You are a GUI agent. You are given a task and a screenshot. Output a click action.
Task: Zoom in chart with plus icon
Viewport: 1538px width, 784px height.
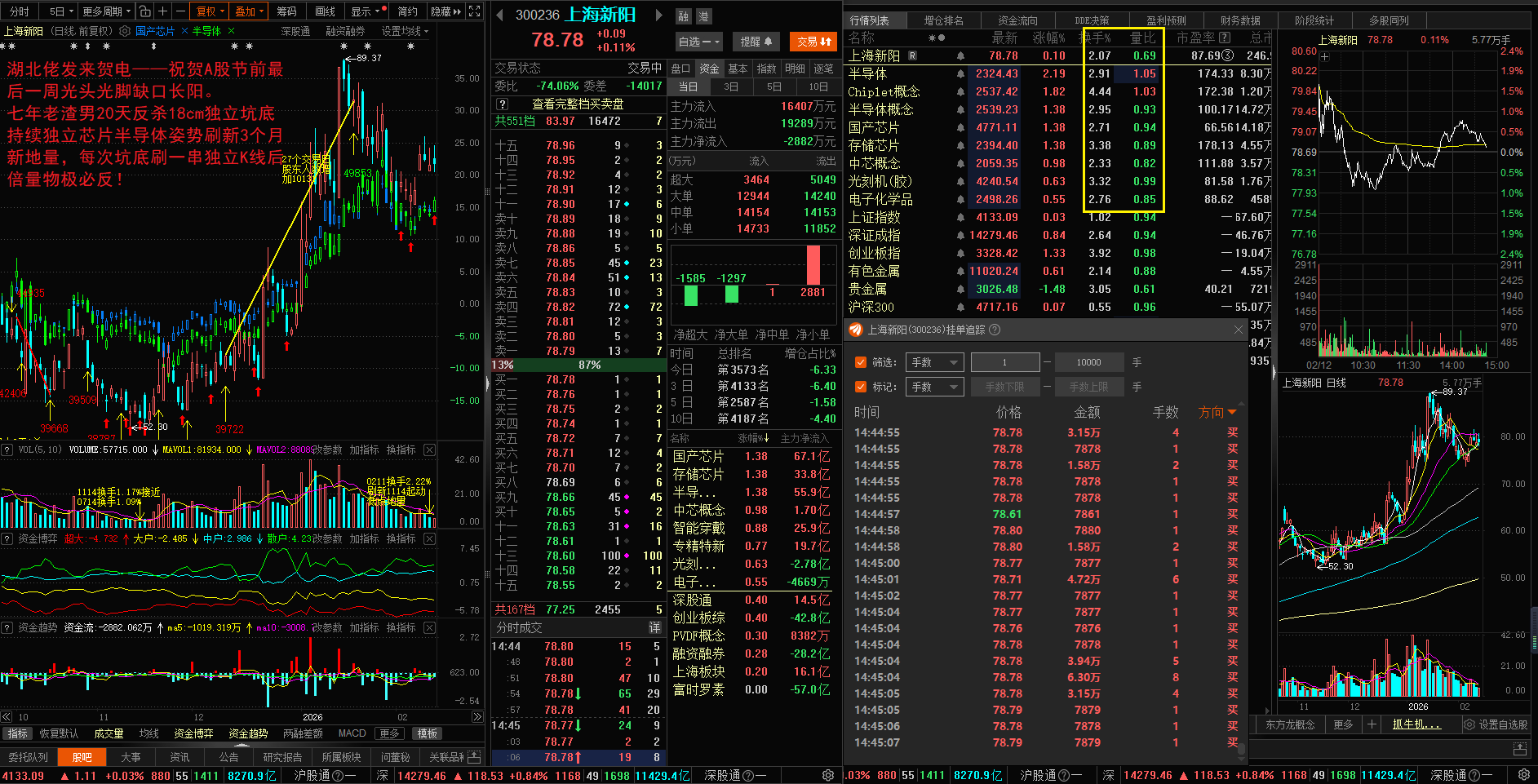[x=162, y=11]
